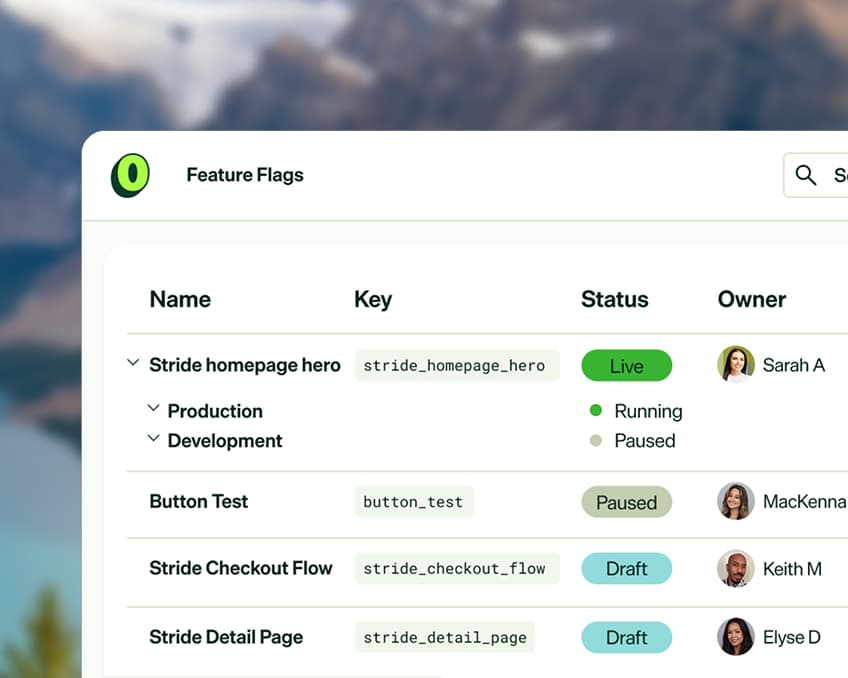Click the Running status for Production
848x678 pixels.
pyautogui.click(x=648, y=411)
